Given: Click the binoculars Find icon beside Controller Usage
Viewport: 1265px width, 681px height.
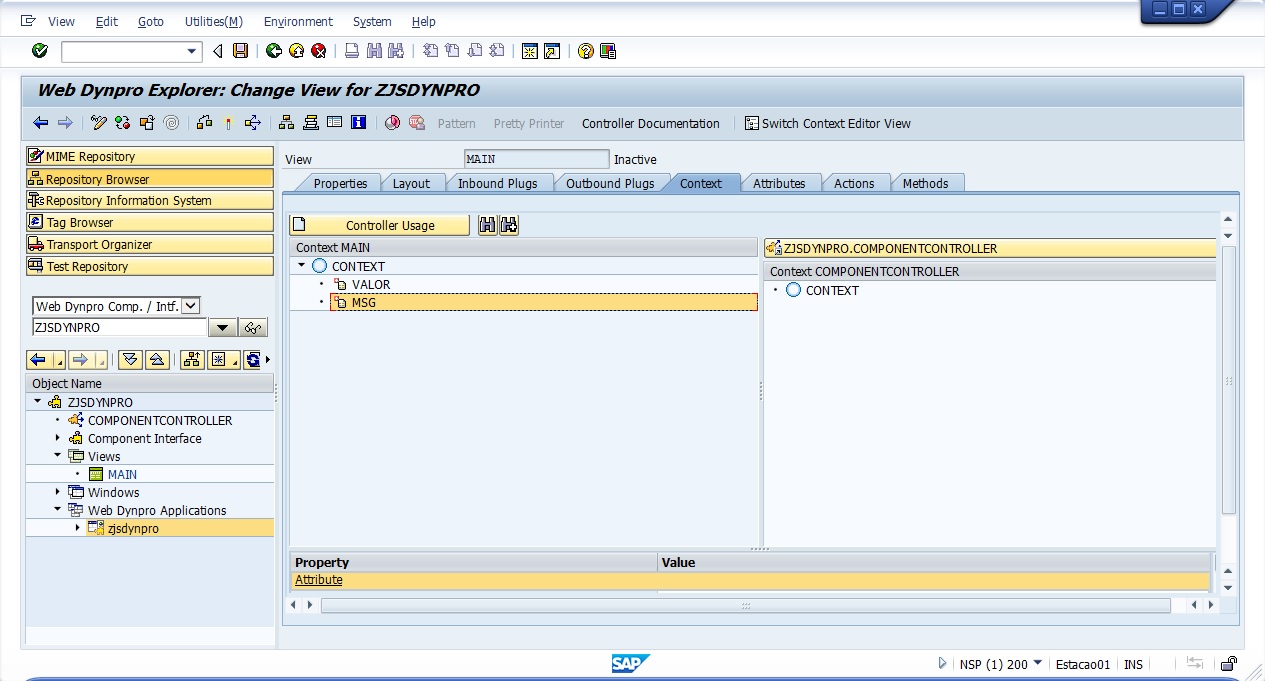Looking at the screenshot, I should pyautogui.click(x=487, y=225).
